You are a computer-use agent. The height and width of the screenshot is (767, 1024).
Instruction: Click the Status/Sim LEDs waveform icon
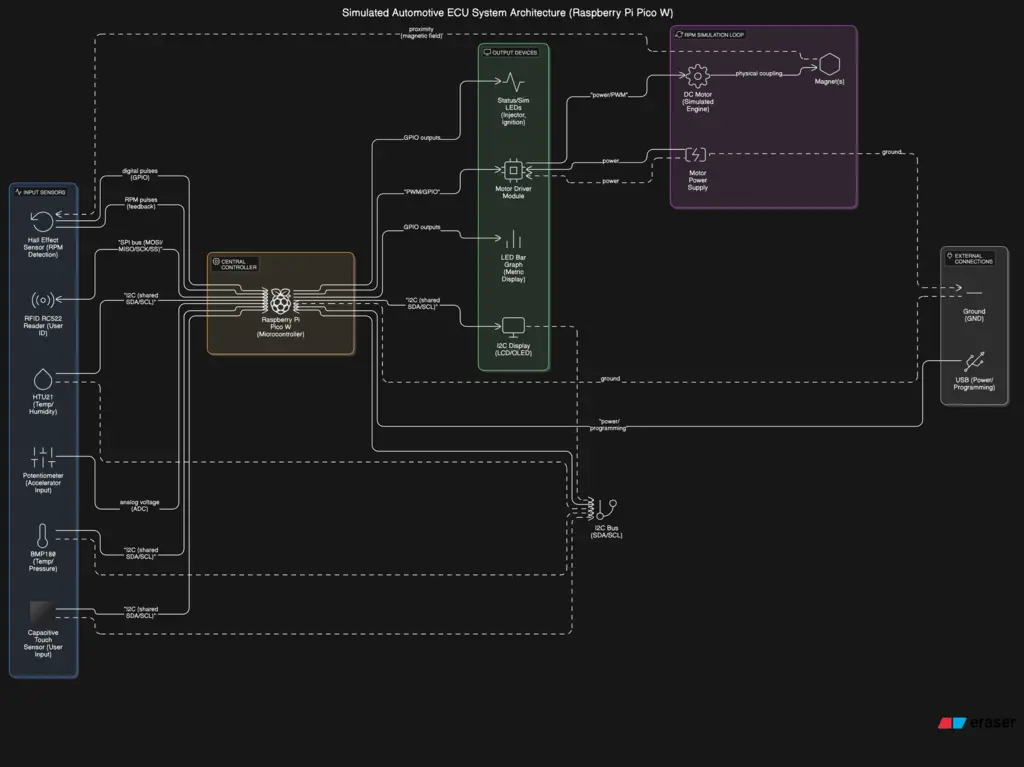(x=513, y=82)
